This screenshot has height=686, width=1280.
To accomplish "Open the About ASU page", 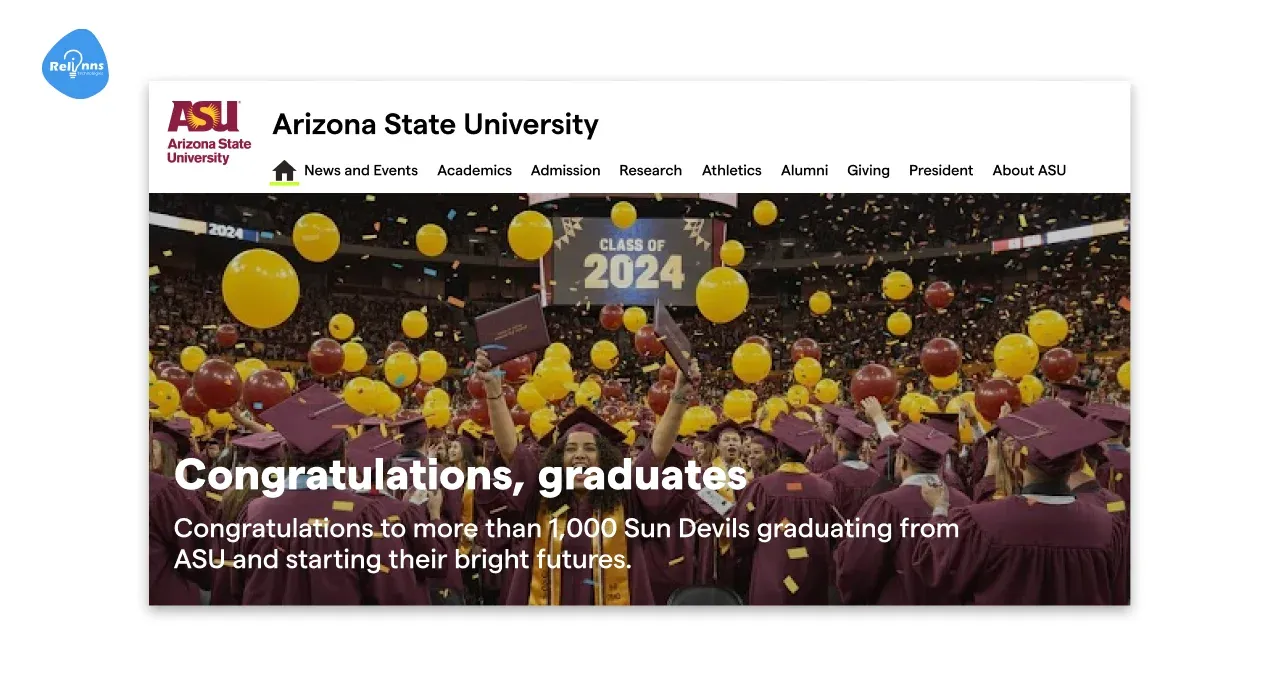I will tap(1028, 170).
